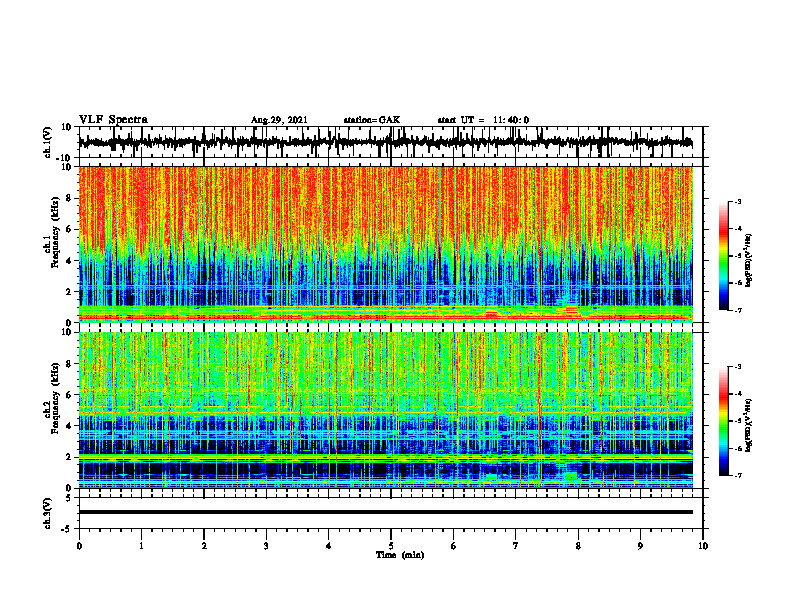Click the 4 kHz tick label on ch.2 frequency axis
The image size is (792, 612).
(69, 426)
